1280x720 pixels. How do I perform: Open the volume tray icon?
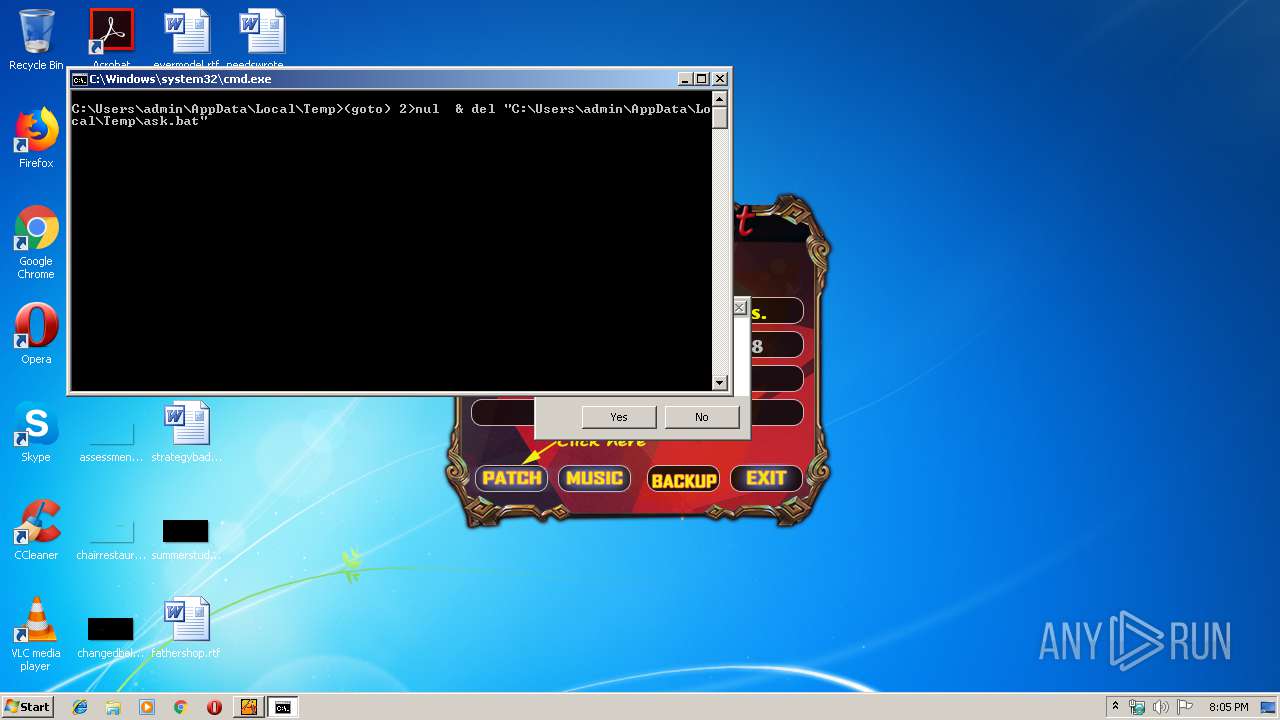point(1161,707)
